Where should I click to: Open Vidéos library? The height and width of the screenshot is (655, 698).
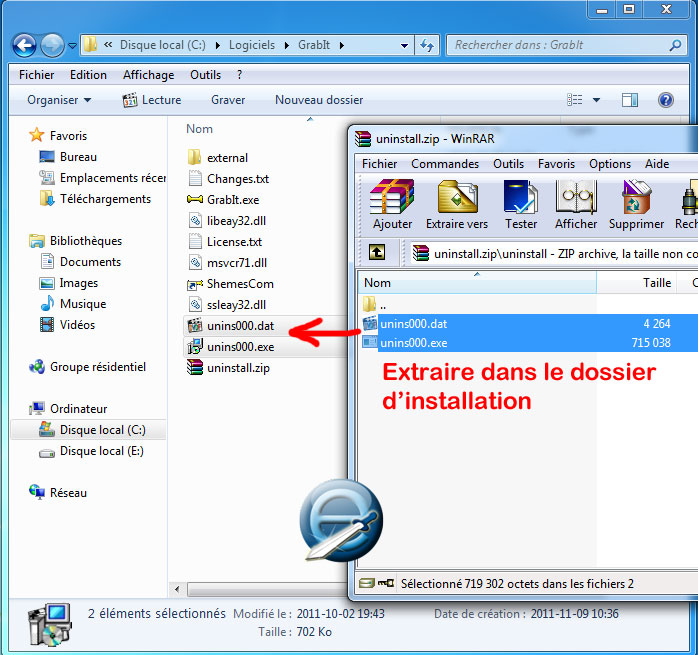pyautogui.click(x=68, y=325)
